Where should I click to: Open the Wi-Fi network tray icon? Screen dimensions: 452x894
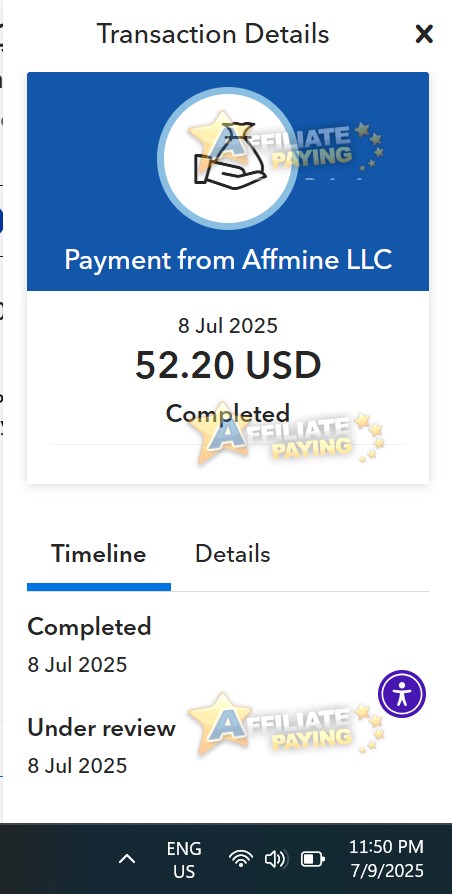tap(241, 859)
